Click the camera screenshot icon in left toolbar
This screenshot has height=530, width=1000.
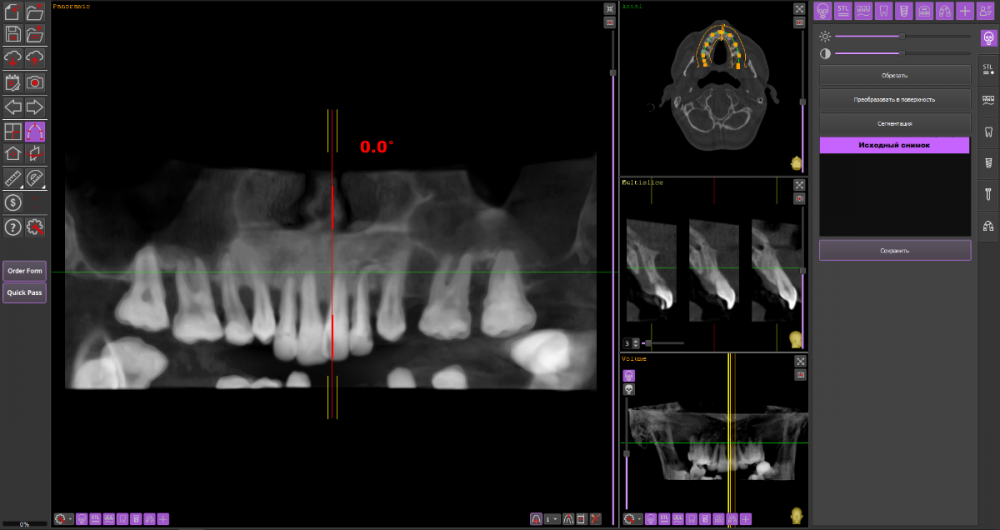[x=35, y=82]
